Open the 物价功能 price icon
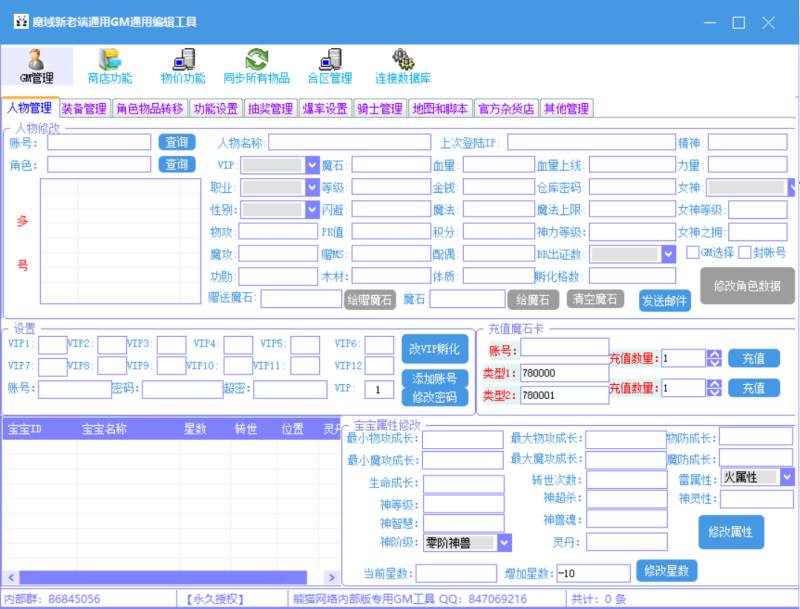Viewport: 800px width, 609px height. (x=183, y=66)
